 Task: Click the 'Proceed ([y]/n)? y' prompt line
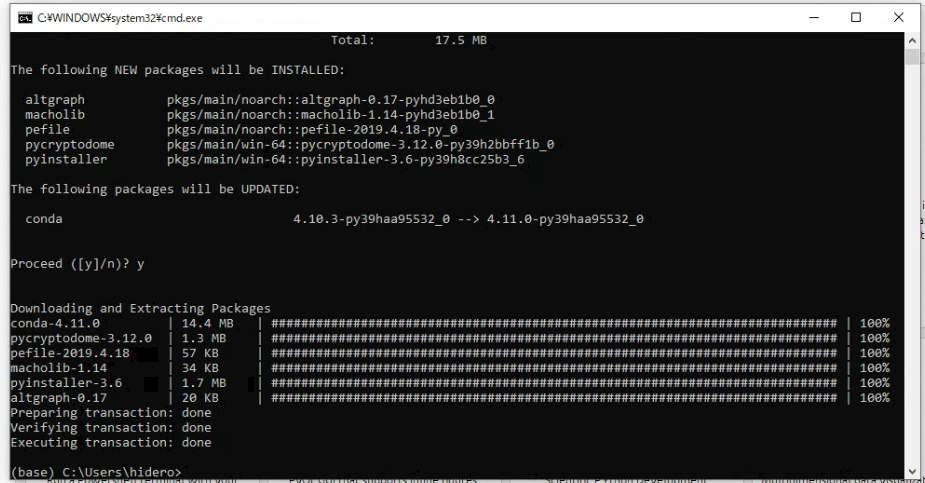click(77, 264)
